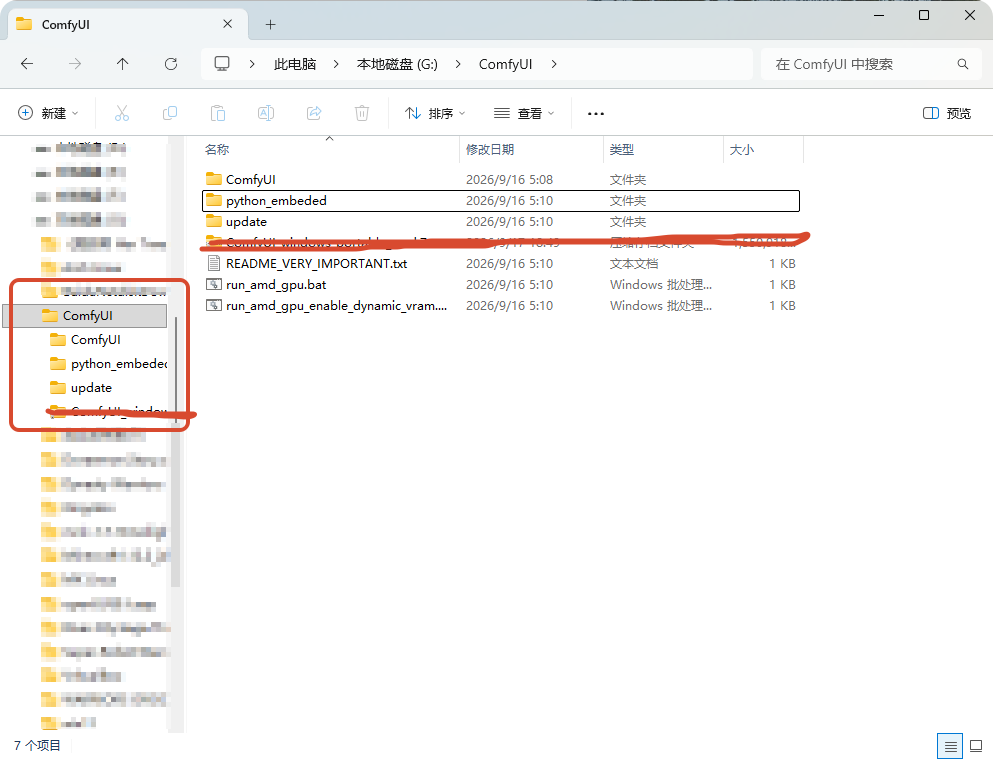Expand chevron after ComfyUI in address bar
This screenshot has height=759, width=993.
553,64
